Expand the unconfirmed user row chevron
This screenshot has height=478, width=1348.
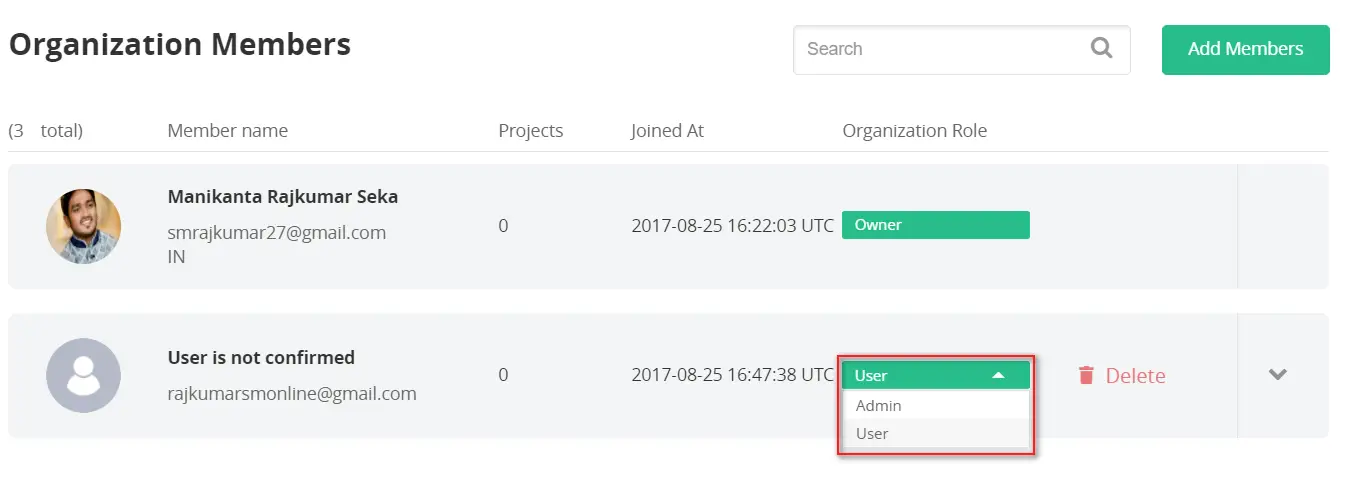pos(1277,375)
